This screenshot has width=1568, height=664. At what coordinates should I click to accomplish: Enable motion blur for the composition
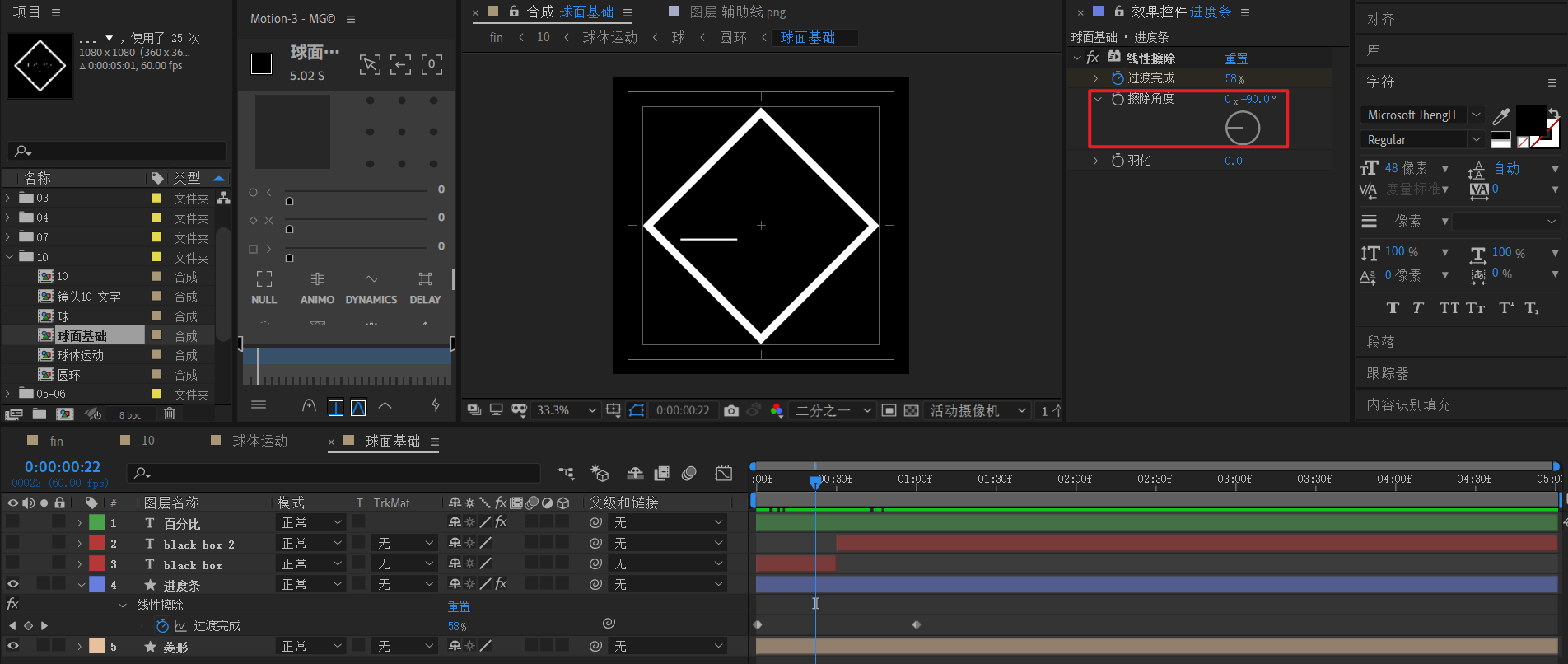click(689, 473)
